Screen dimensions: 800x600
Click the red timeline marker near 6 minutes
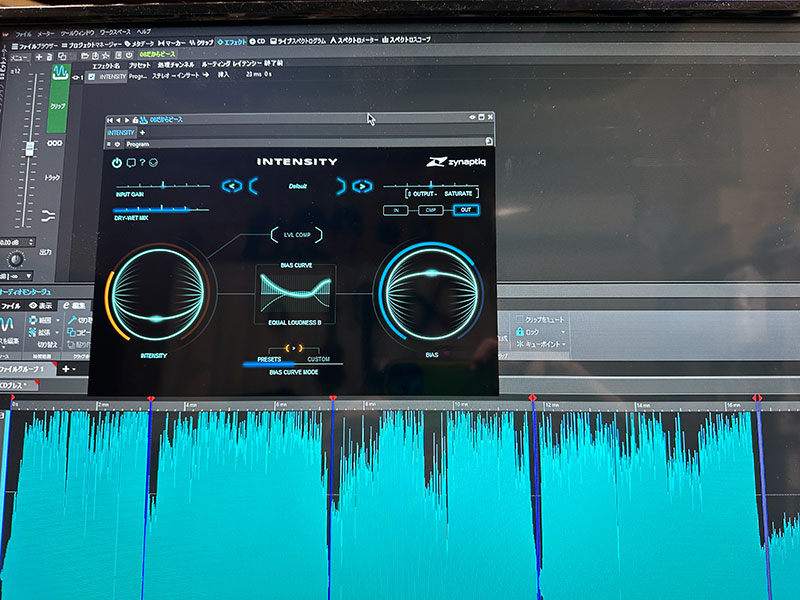pos(333,398)
